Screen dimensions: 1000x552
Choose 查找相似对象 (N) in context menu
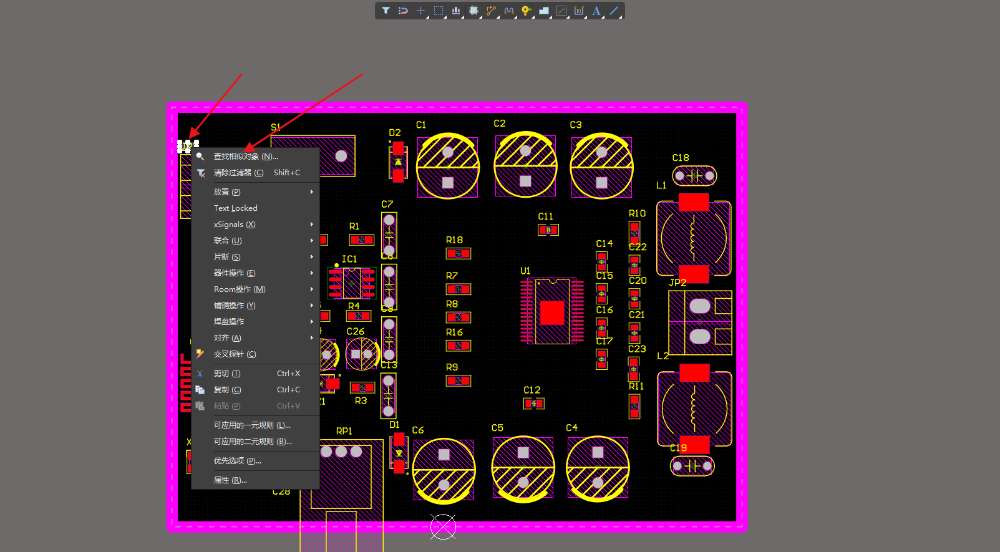coord(255,156)
